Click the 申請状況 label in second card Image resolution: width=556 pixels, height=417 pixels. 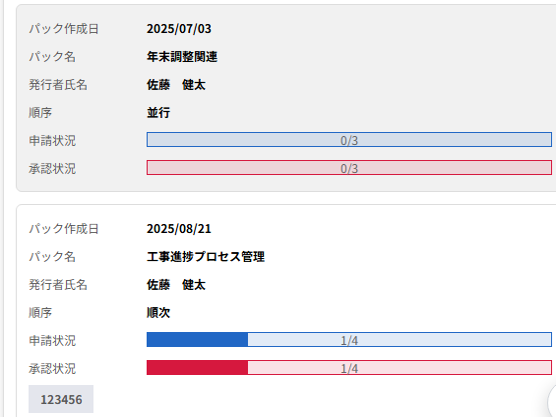tap(52, 340)
